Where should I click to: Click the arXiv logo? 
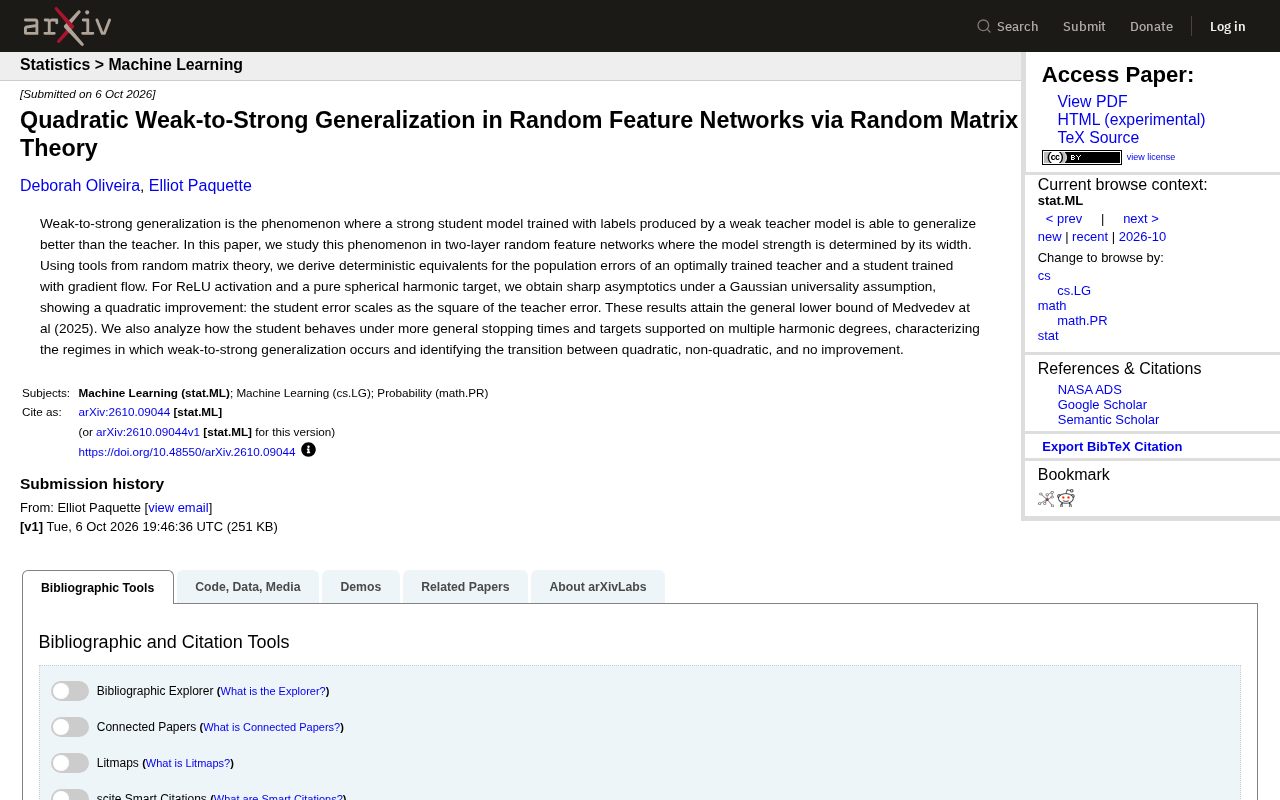(x=67, y=26)
